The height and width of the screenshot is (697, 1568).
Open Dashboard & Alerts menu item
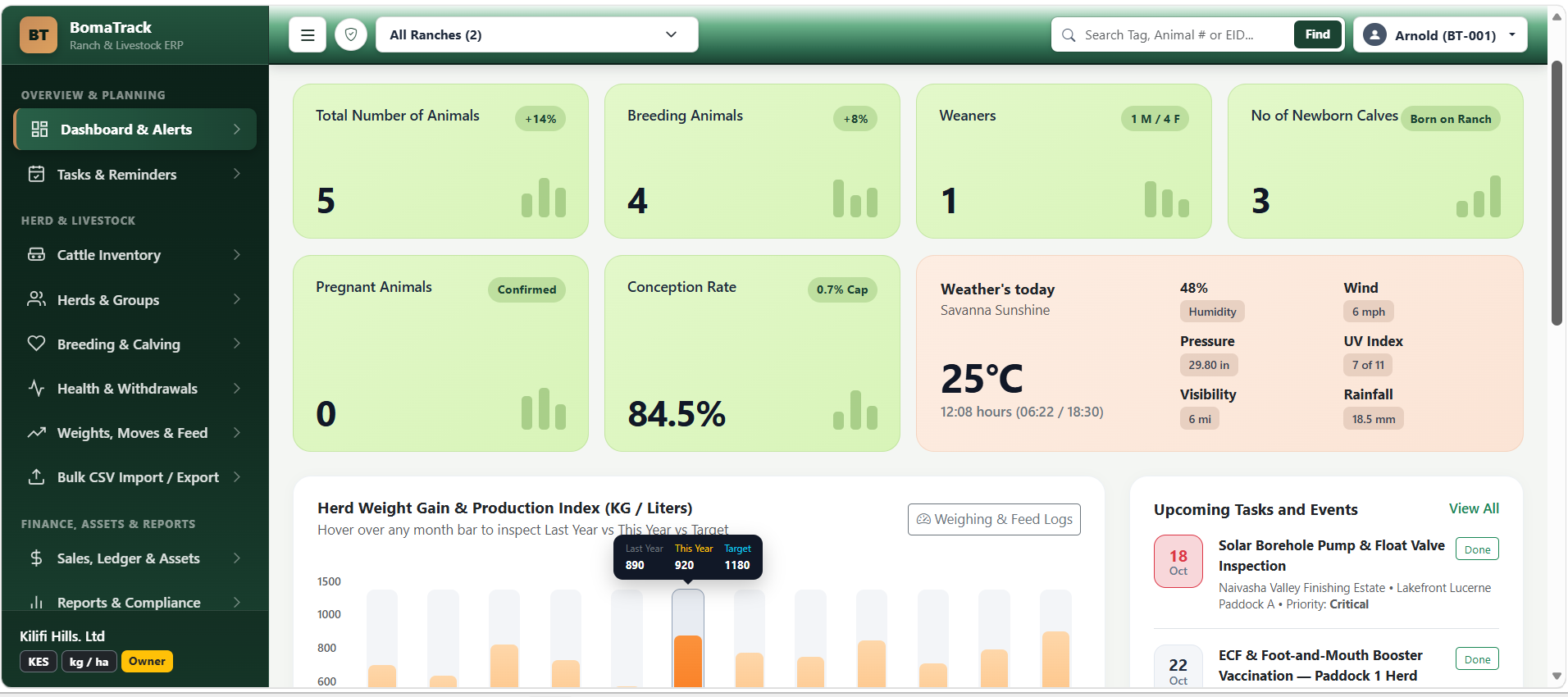(x=135, y=129)
